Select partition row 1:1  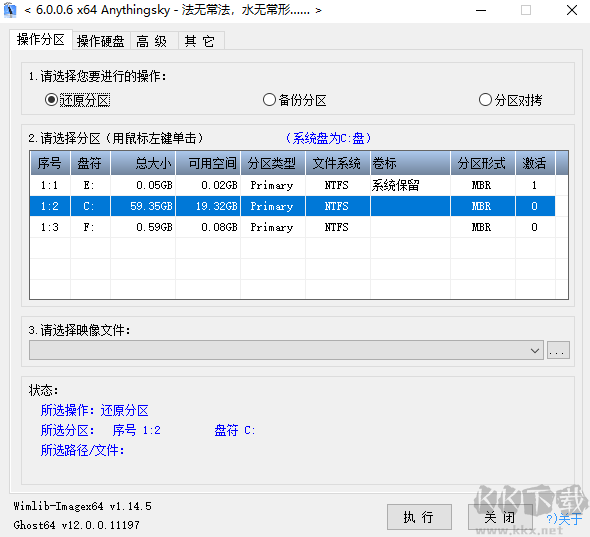(292, 185)
